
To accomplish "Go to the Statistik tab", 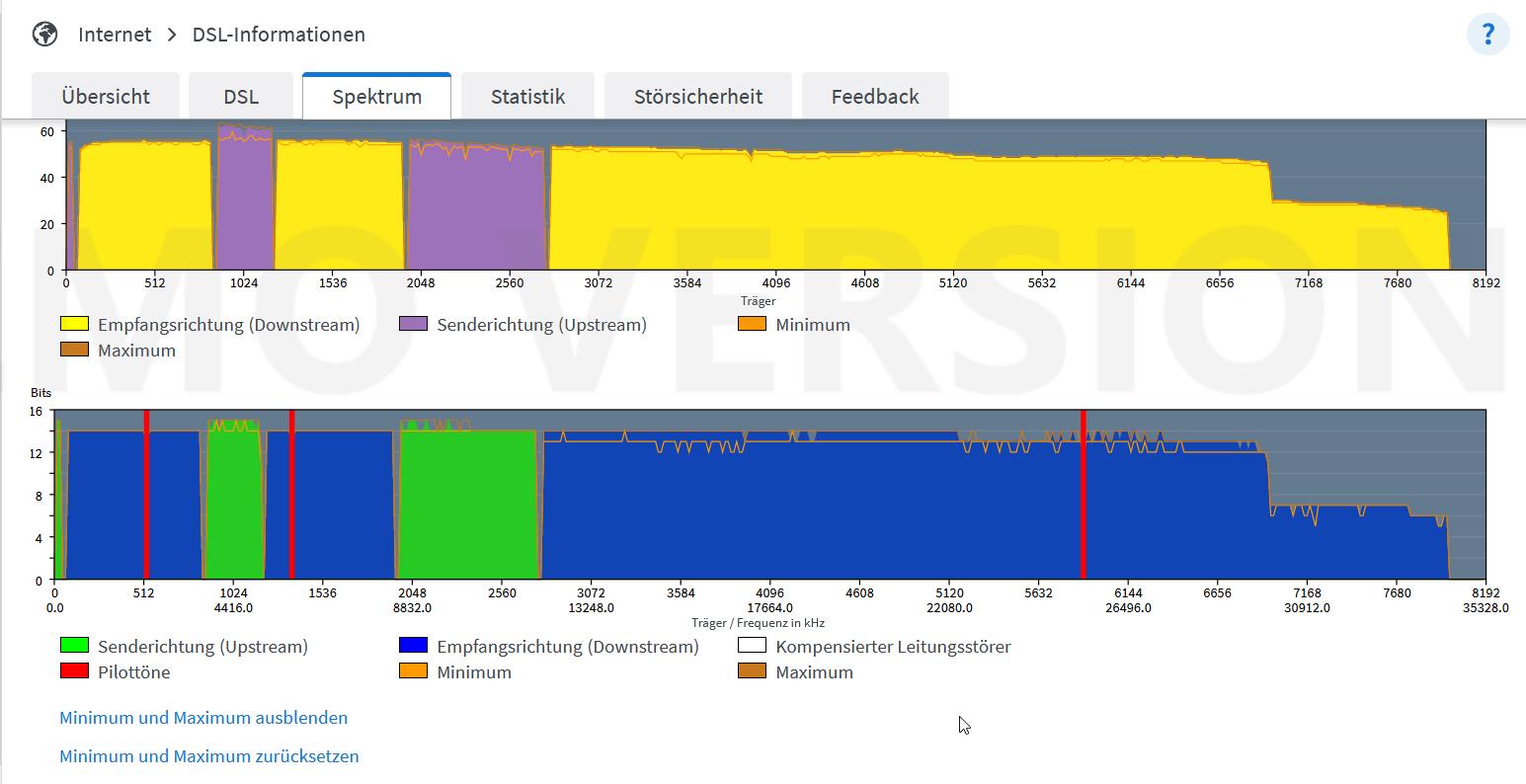I will click(x=528, y=97).
